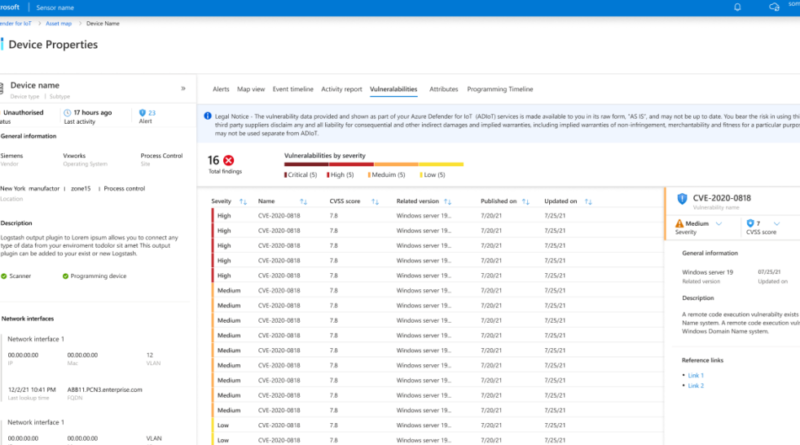Open the cloud feedback icon in header
This screenshot has height=445, width=800.
(774, 7)
